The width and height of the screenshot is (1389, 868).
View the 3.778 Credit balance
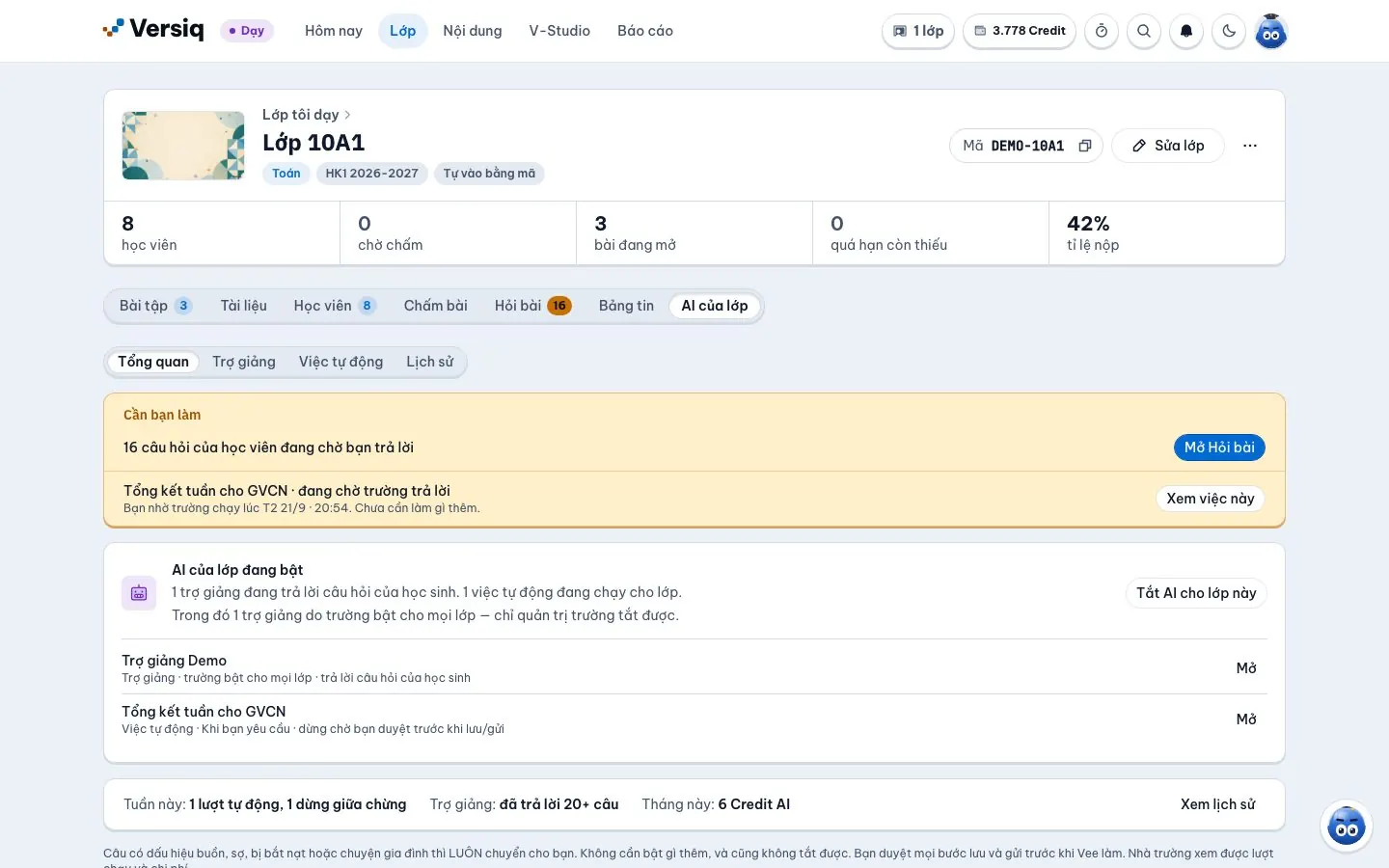(1020, 31)
